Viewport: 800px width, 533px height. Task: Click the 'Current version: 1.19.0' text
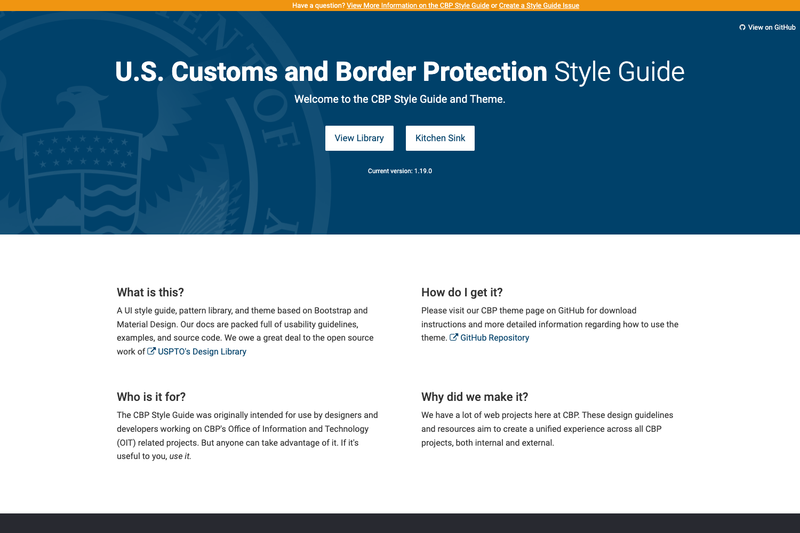pyautogui.click(x=399, y=171)
